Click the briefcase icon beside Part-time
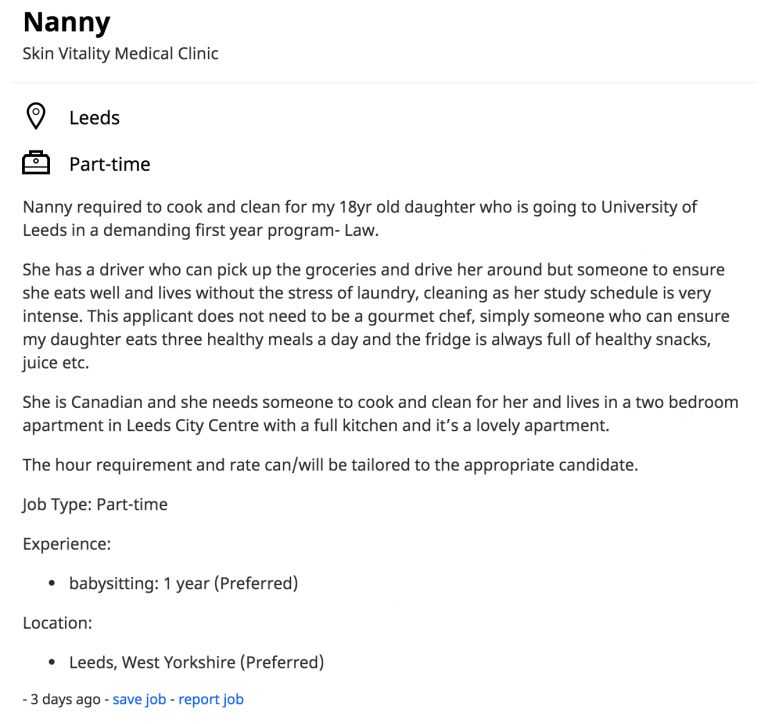This screenshot has height=724, width=768. coord(36,163)
